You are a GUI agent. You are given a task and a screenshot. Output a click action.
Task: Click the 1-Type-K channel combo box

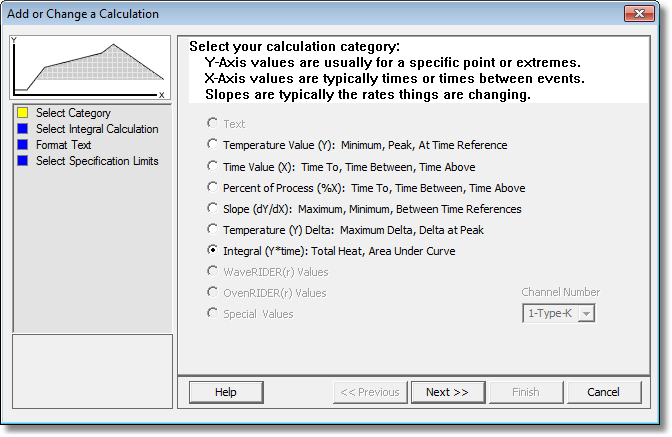coord(558,314)
